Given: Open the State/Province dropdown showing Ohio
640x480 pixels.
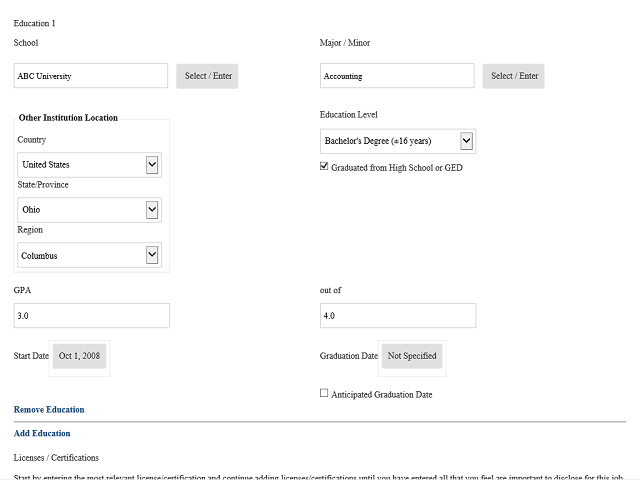Looking at the screenshot, I should [89, 210].
